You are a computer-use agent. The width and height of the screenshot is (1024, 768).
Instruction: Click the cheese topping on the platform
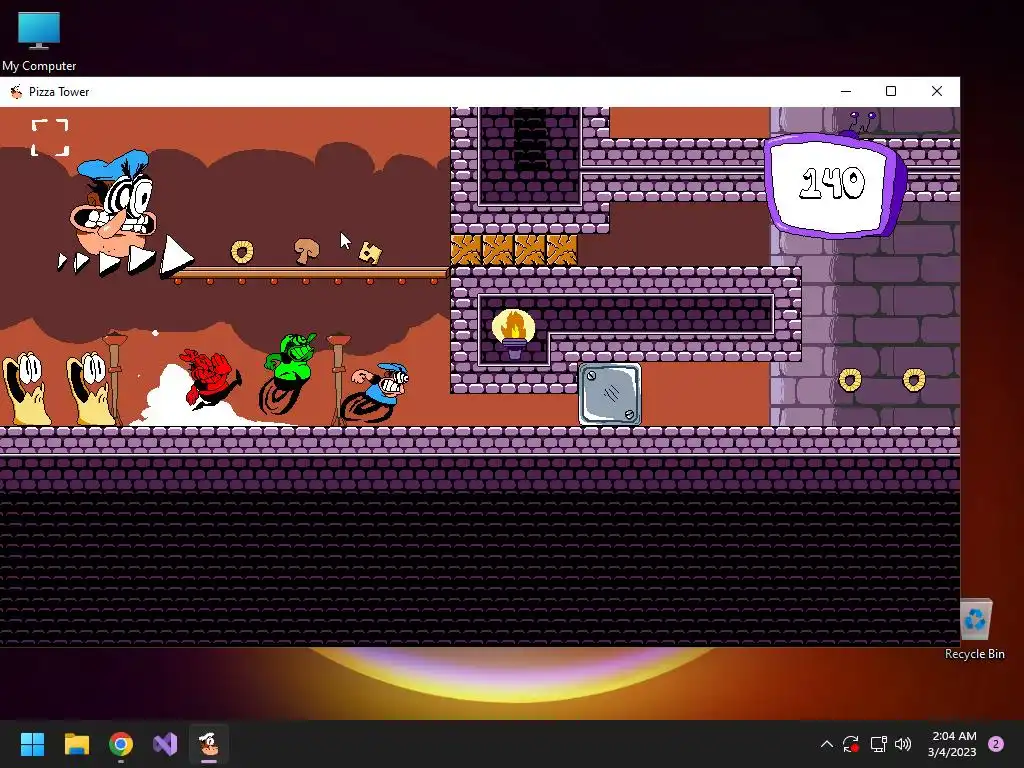point(370,253)
